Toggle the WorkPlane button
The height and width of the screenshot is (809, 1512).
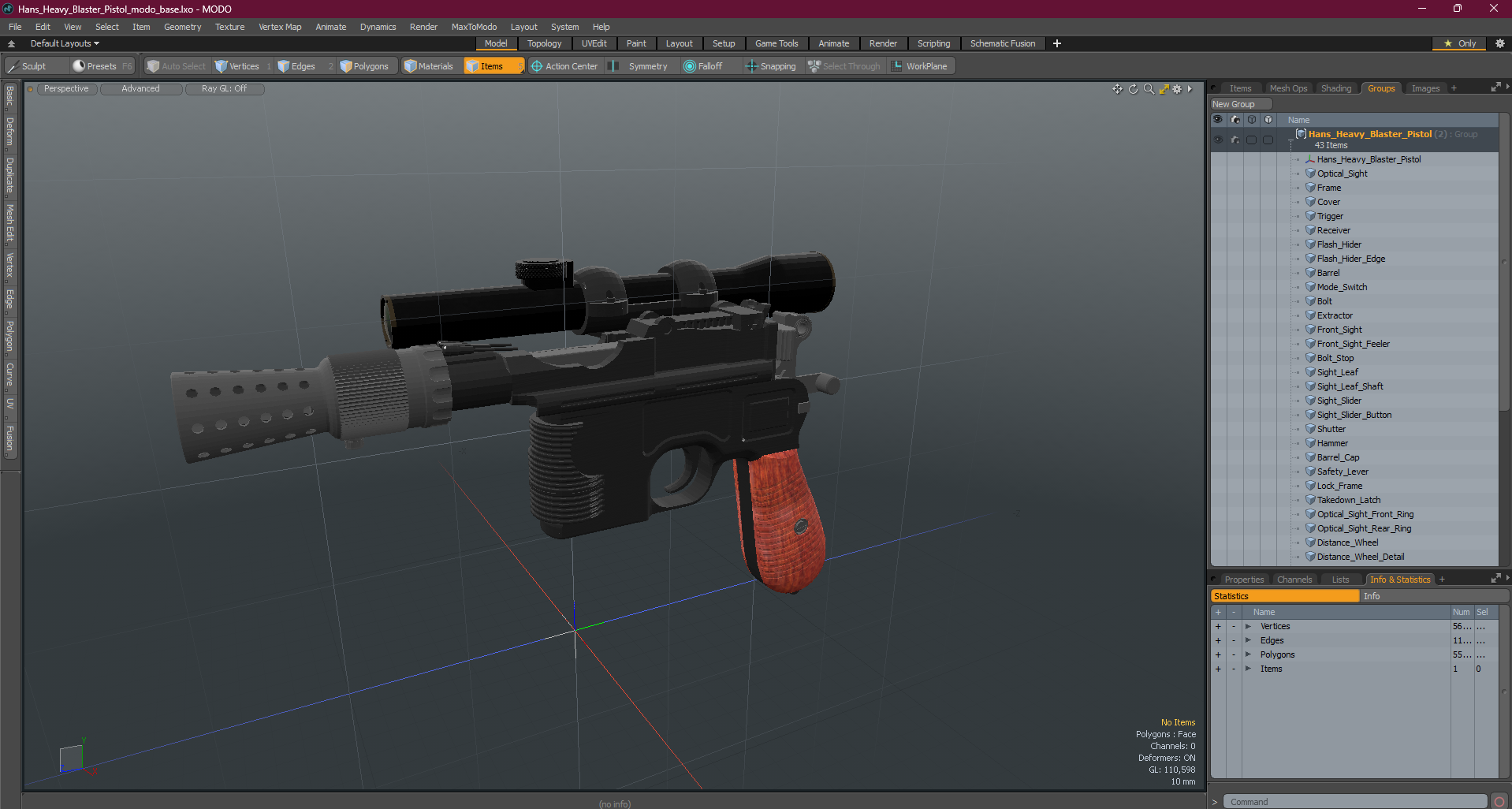click(920, 66)
